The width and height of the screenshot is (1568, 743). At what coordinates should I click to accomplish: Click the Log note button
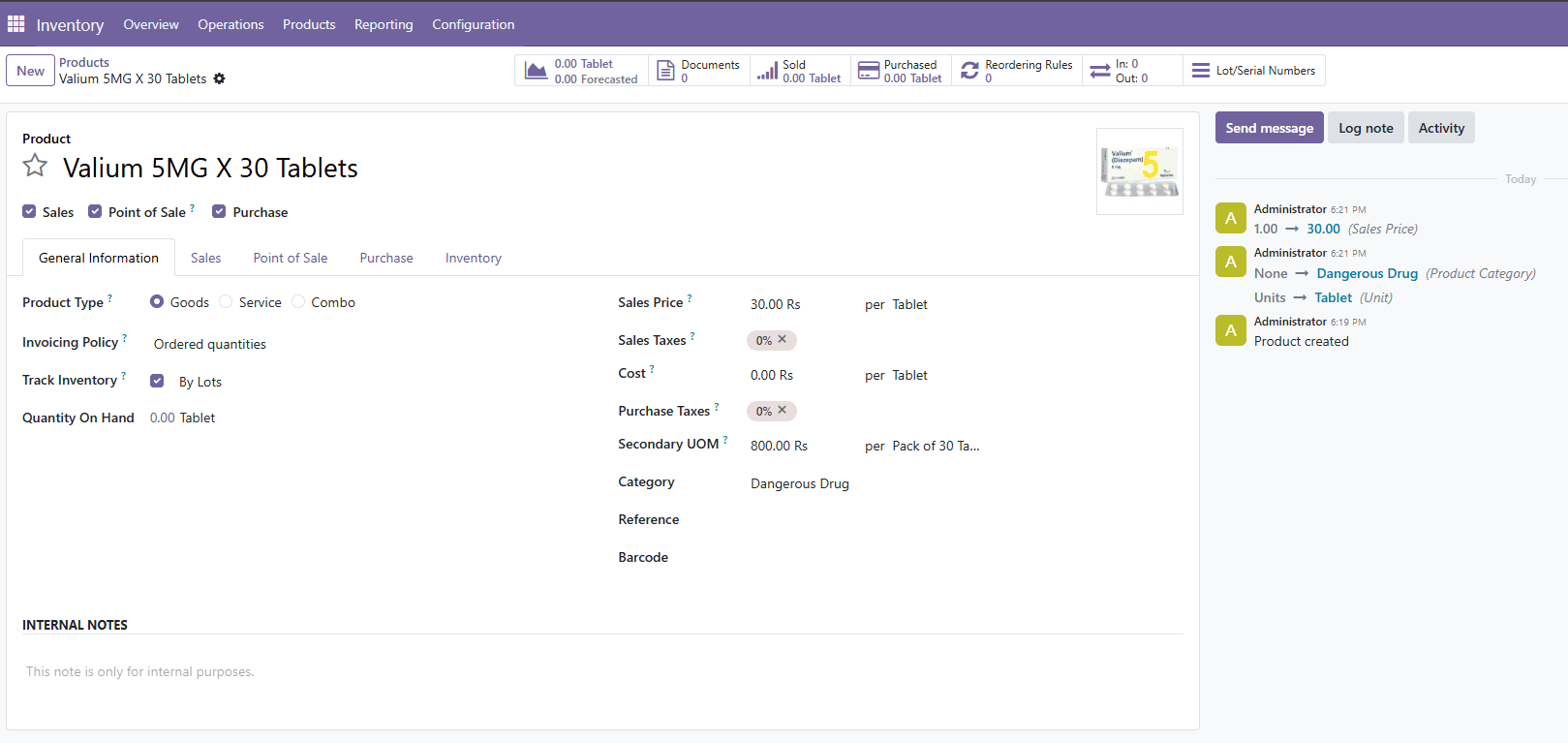(1366, 128)
